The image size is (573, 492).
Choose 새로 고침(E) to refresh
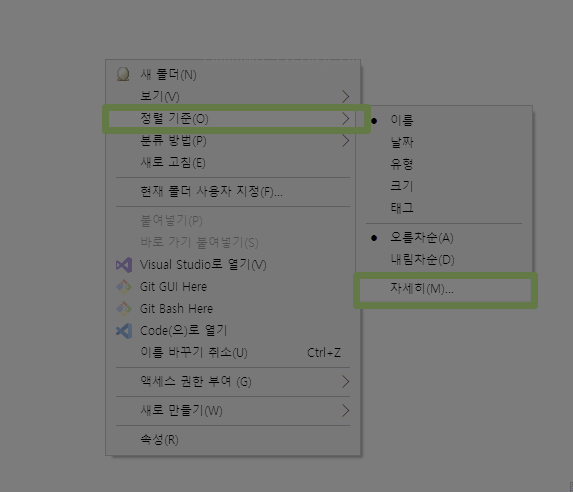[233, 163]
